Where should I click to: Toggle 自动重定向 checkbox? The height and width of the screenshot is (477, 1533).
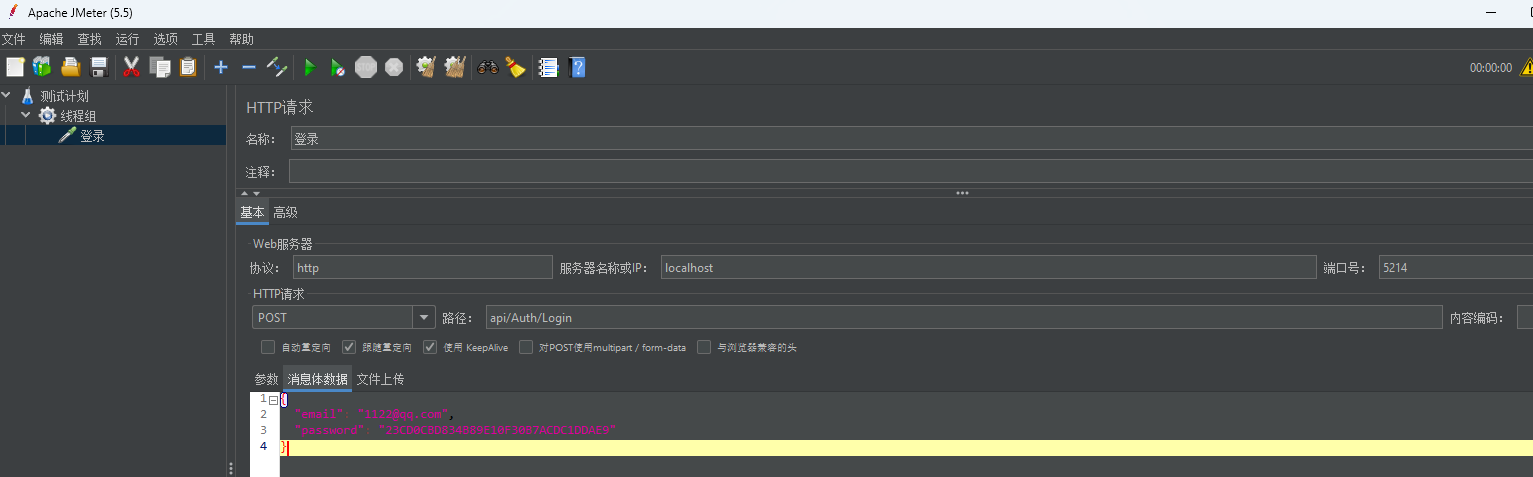[x=268, y=347]
